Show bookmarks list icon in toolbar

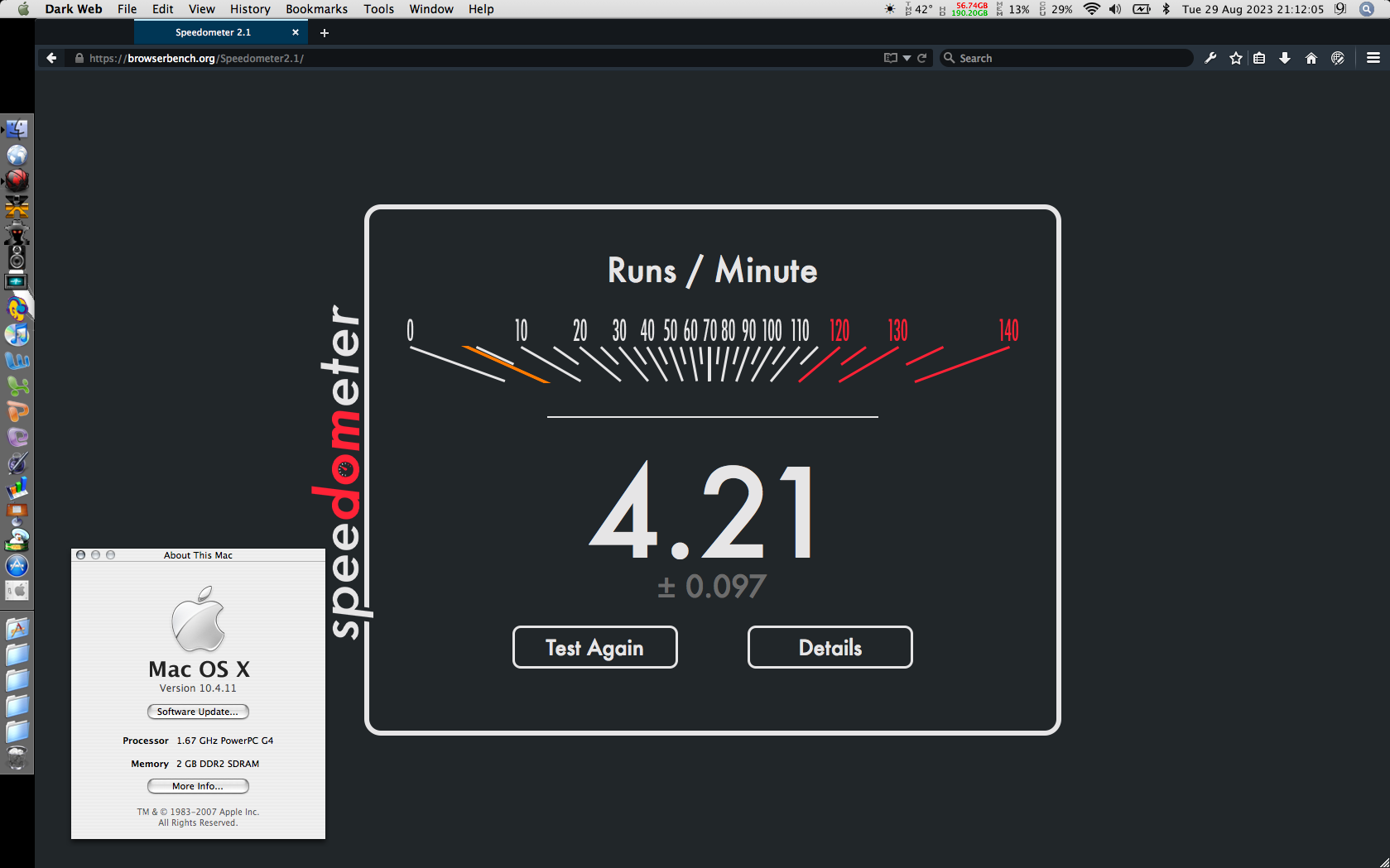tap(1259, 58)
